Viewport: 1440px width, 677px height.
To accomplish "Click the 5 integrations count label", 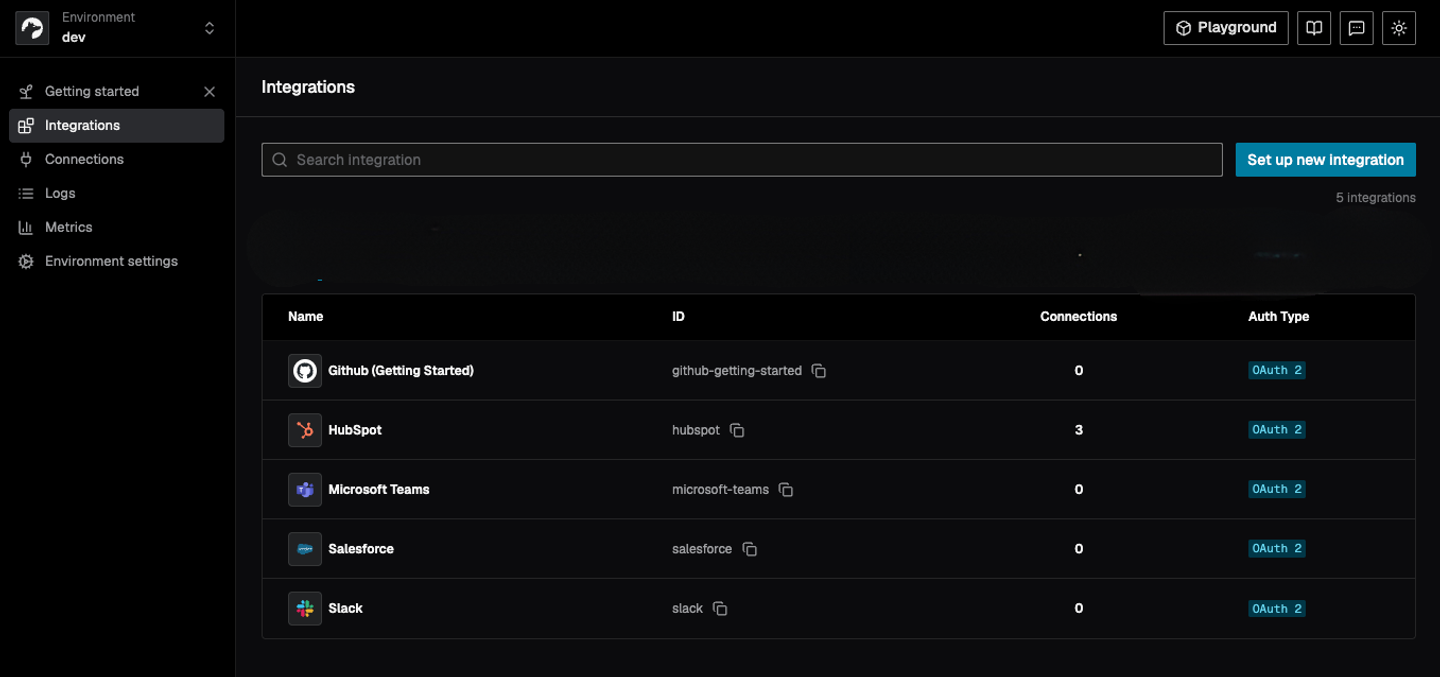I will click(1375, 198).
